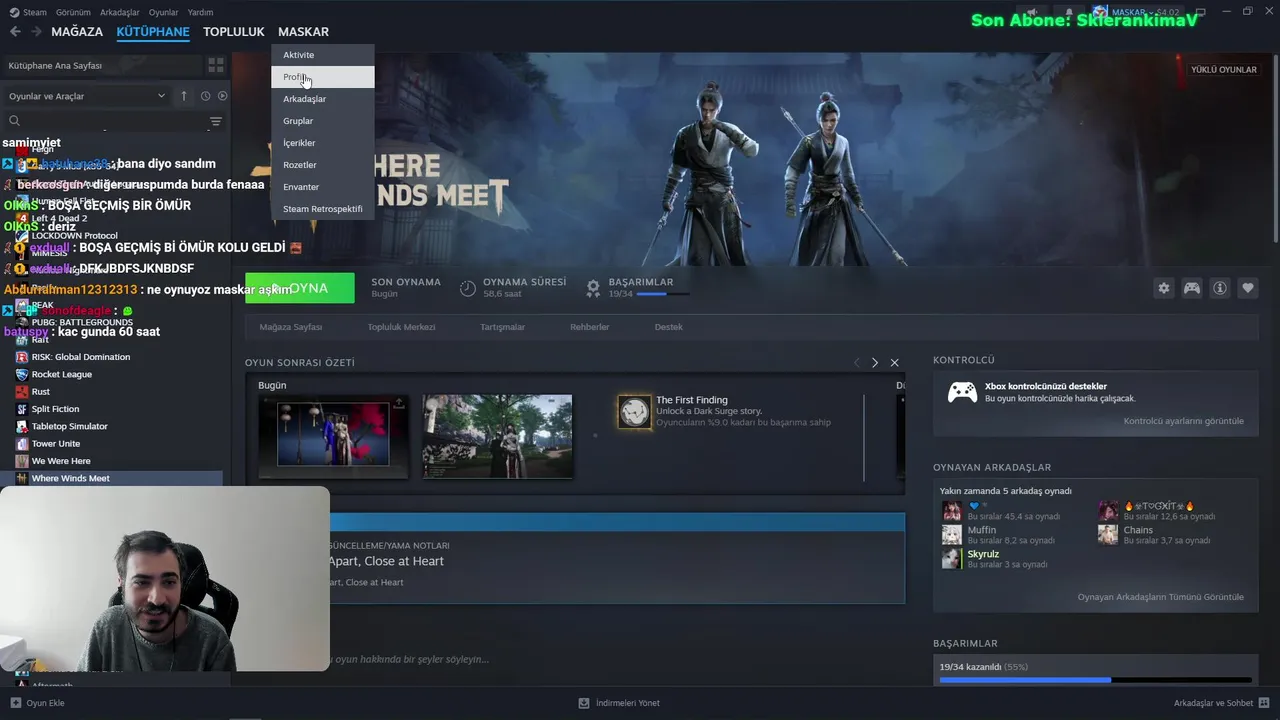Click YÜKLÜ OYUNLAR button
1280x720 pixels.
click(x=1224, y=70)
